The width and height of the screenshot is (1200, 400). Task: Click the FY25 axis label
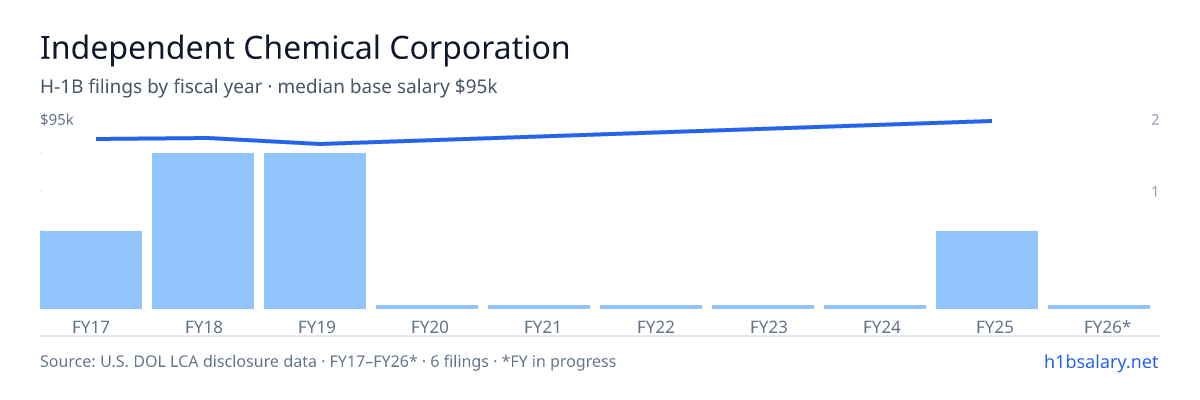click(987, 327)
